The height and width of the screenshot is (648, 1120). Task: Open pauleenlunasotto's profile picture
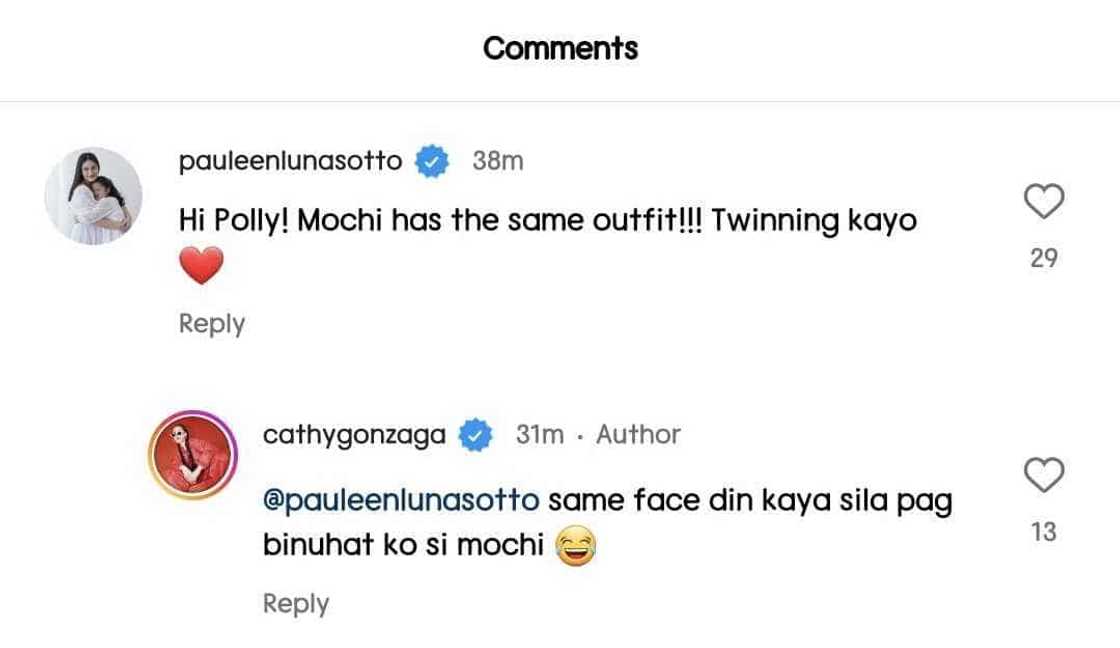(93, 196)
